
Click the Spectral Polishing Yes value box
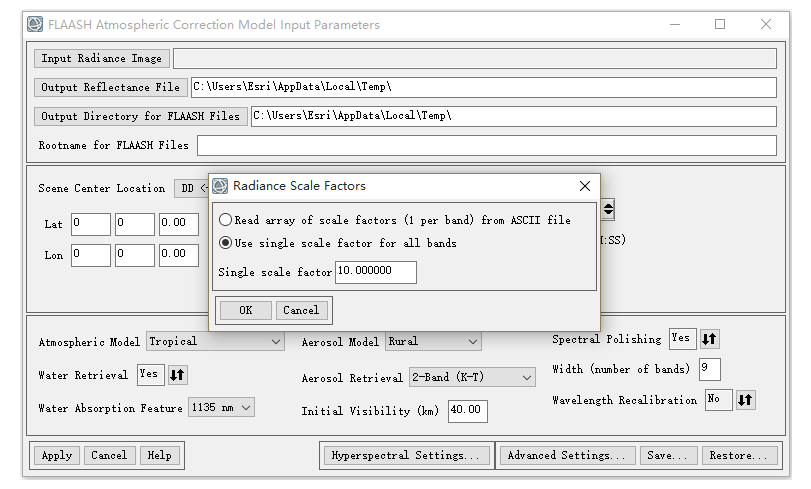683,339
